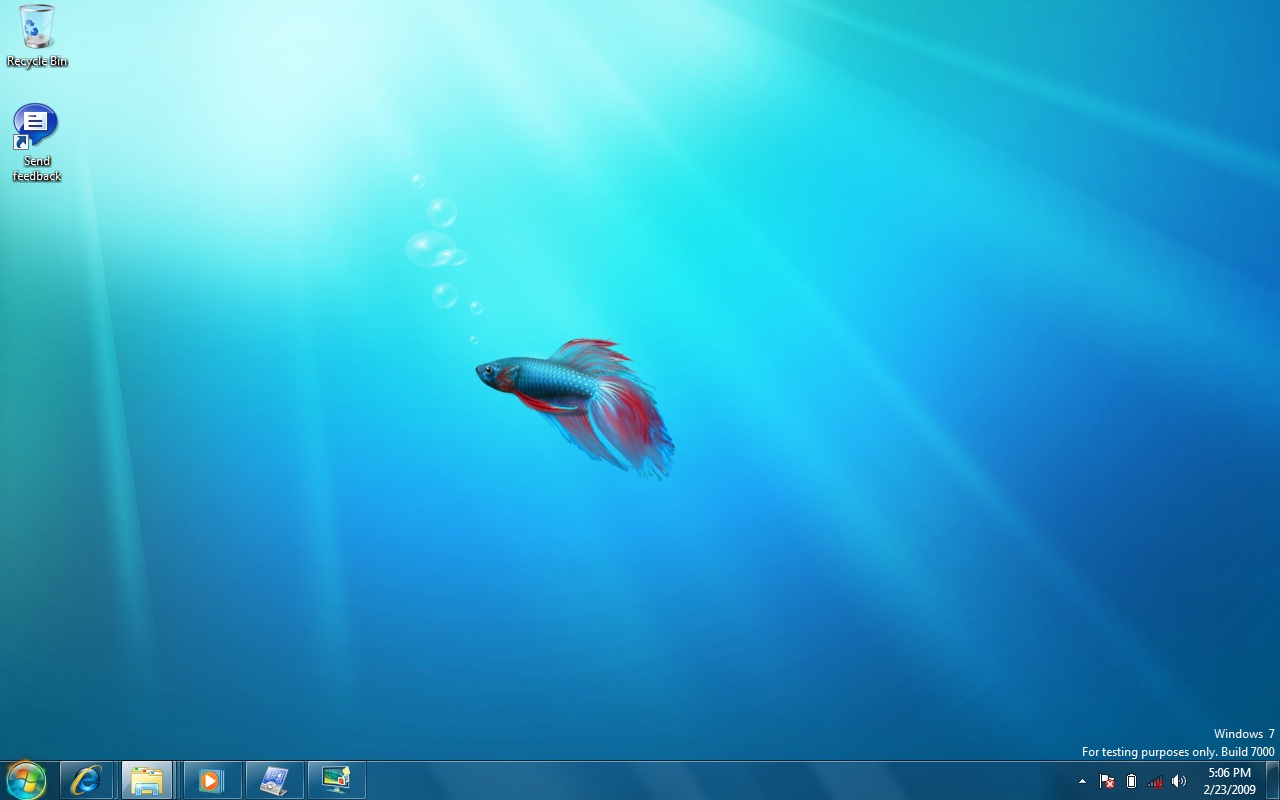Select the Recycle Bin desktop icon
Image resolution: width=1280 pixels, height=800 pixels.
point(37,36)
